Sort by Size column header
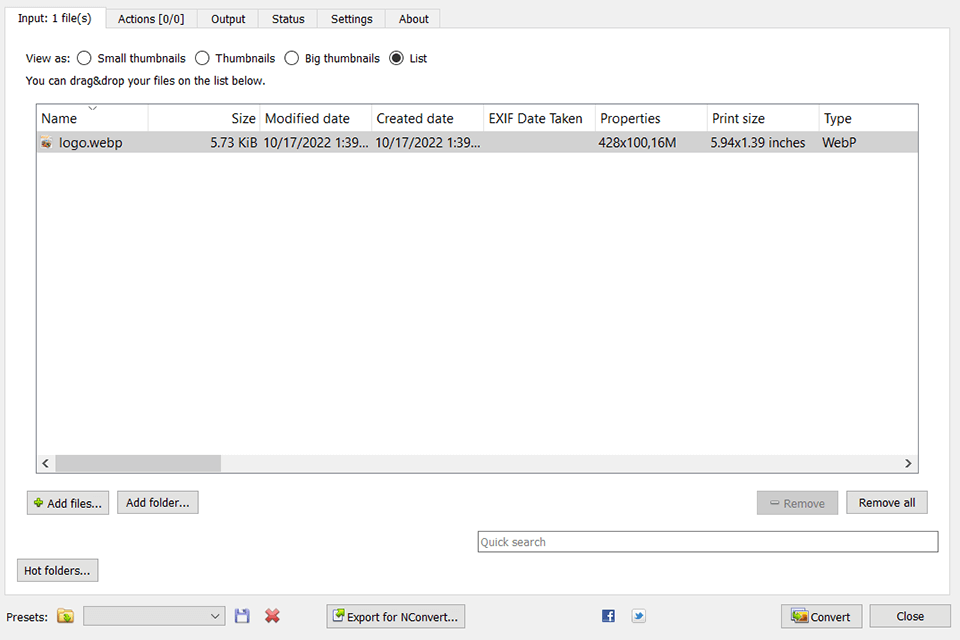The height and width of the screenshot is (640, 960). pos(204,118)
